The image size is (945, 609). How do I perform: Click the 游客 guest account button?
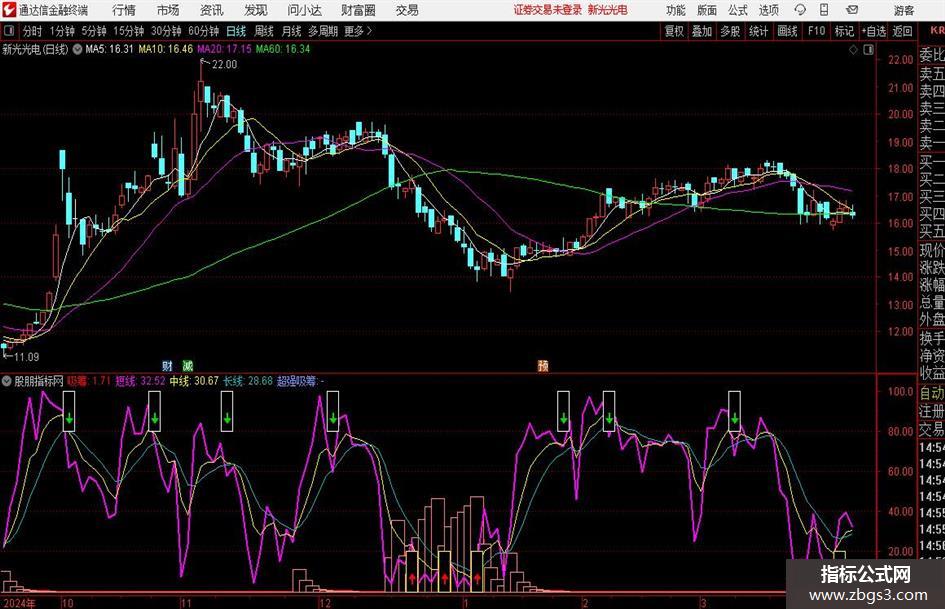(x=904, y=10)
